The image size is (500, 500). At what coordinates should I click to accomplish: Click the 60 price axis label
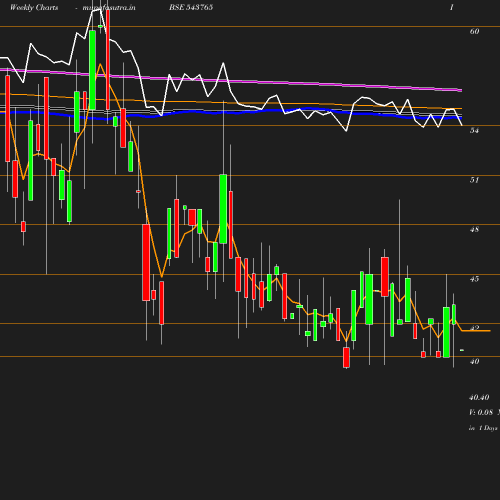click(474, 31)
